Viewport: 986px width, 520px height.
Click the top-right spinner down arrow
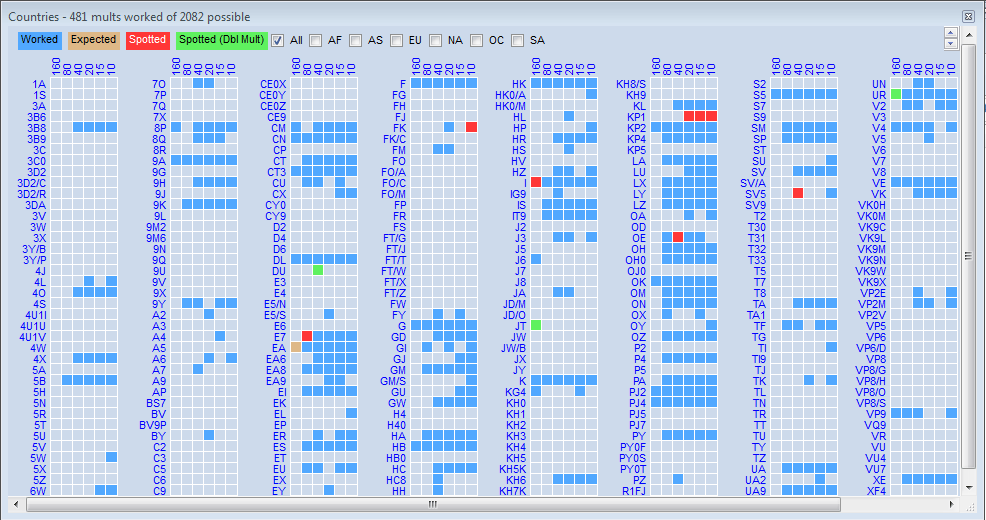tap(951, 44)
